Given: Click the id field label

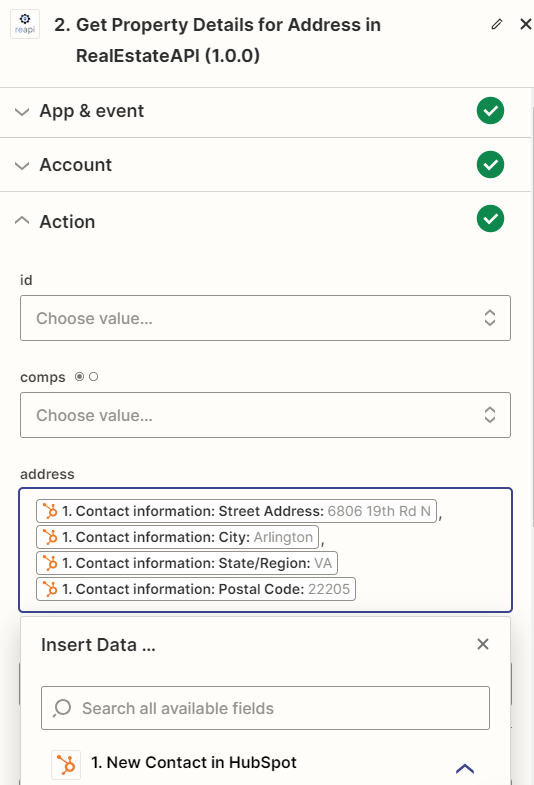Looking at the screenshot, I should tap(26, 280).
